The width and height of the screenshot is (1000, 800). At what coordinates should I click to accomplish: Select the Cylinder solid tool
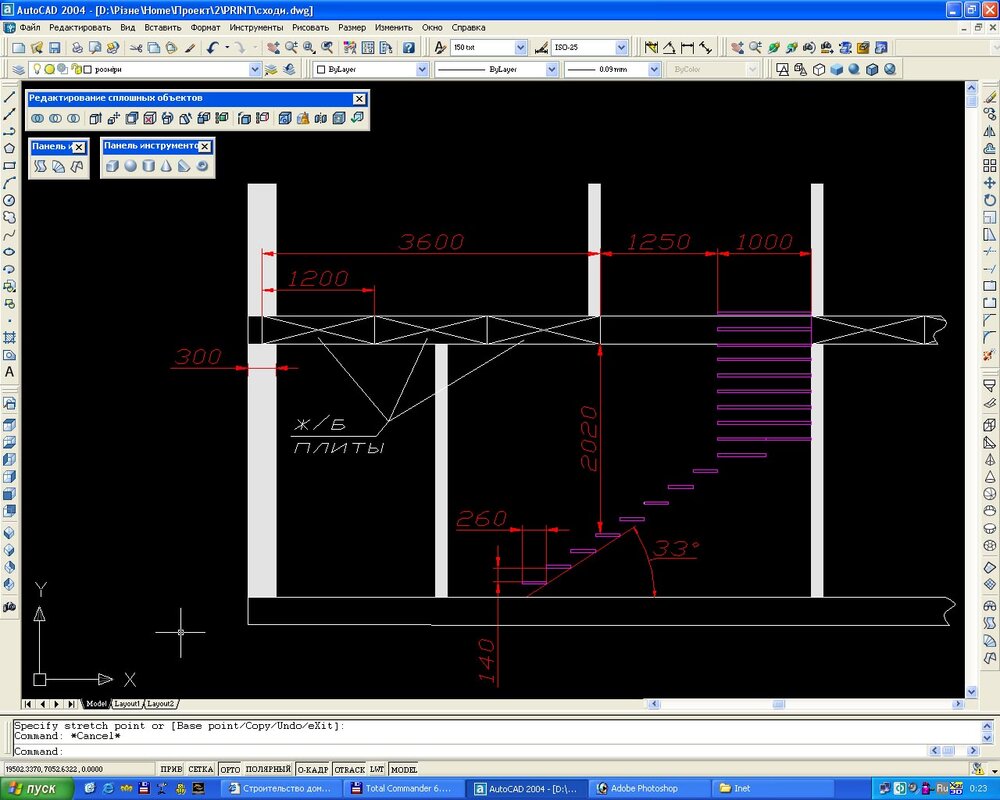(148, 166)
